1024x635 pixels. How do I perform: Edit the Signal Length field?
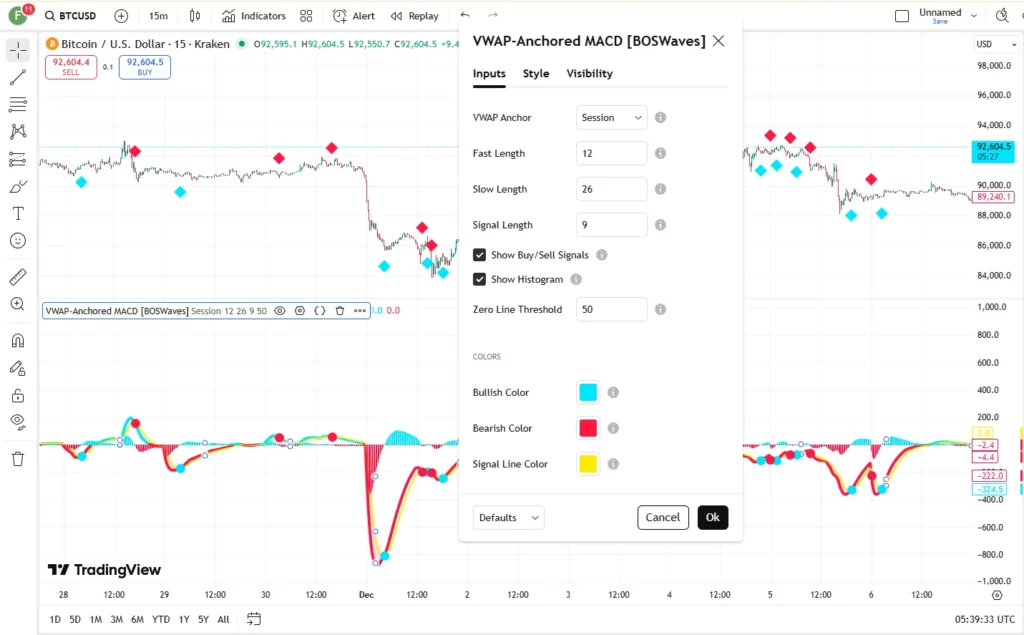coord(611,225)
